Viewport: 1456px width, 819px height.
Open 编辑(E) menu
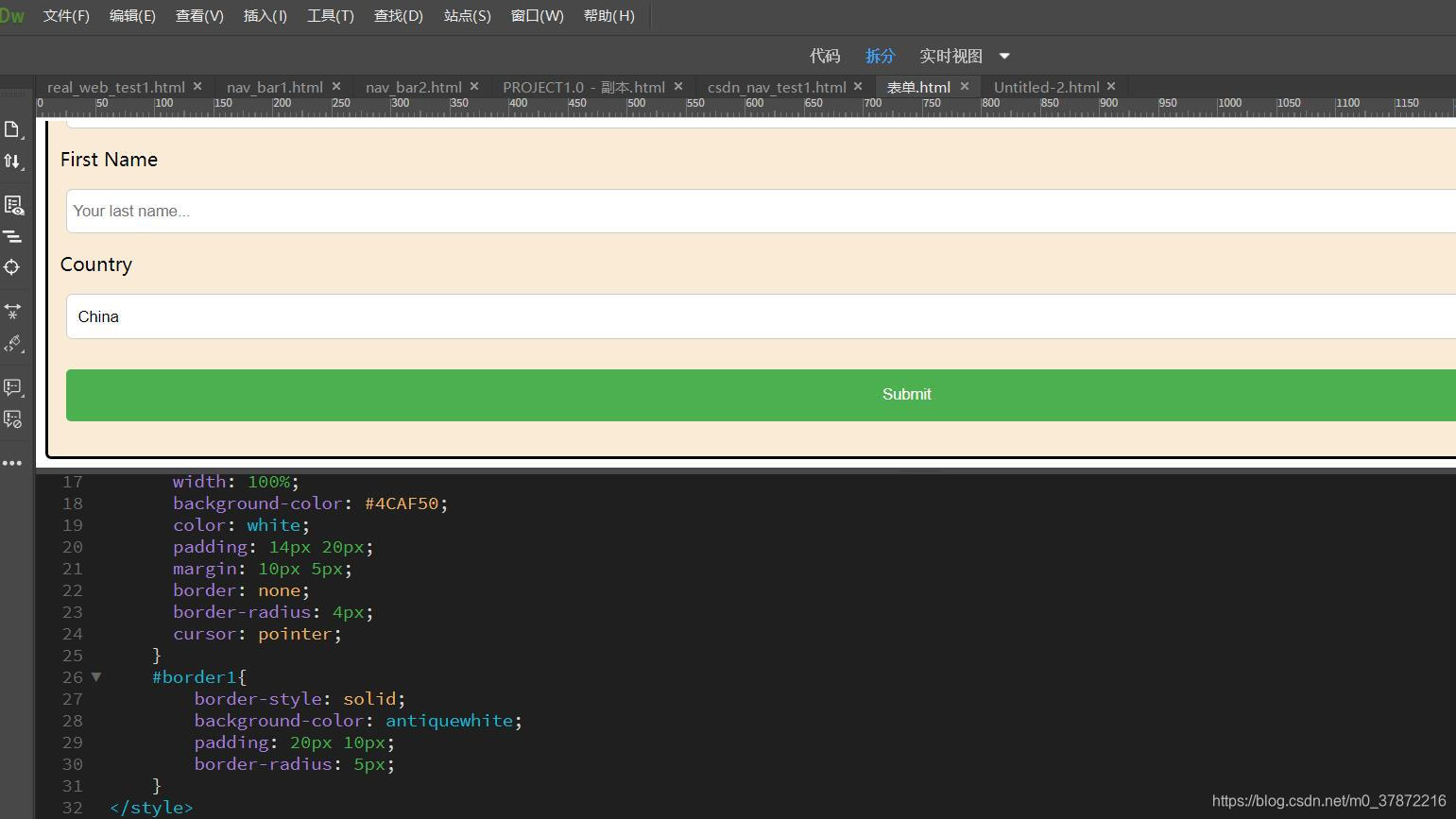coord(132,16)
